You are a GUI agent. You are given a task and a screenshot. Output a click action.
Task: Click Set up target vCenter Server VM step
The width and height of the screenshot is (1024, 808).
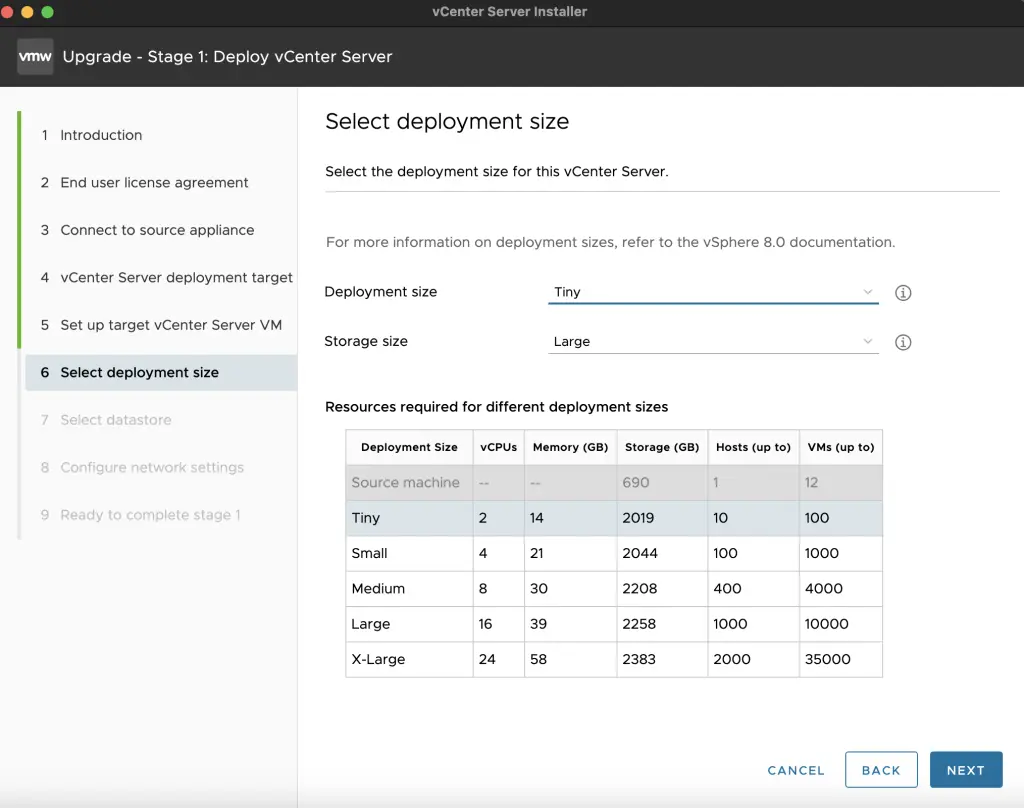coord(168,325)
